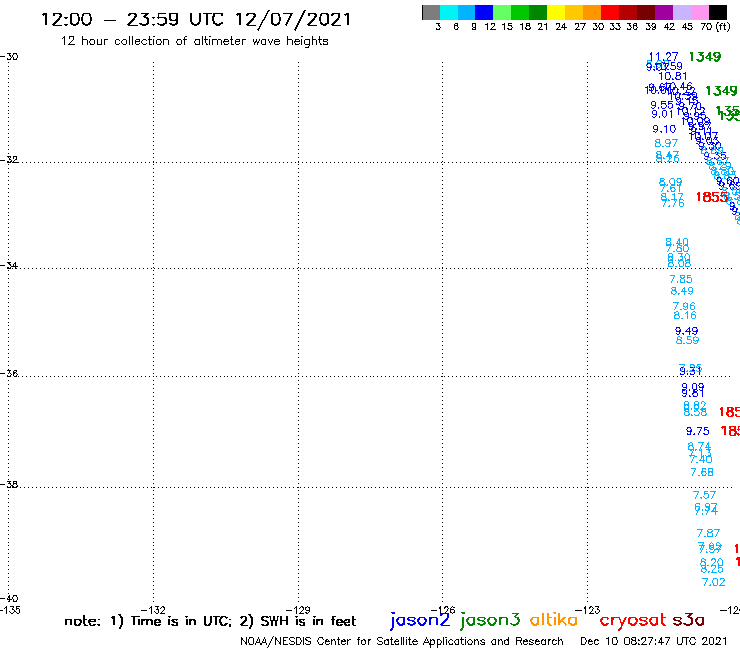Image resolution: width=740 pixels, height=650 pixels.
Task: Click the '7.02' wave height reading
Action: tap(714, 582)
